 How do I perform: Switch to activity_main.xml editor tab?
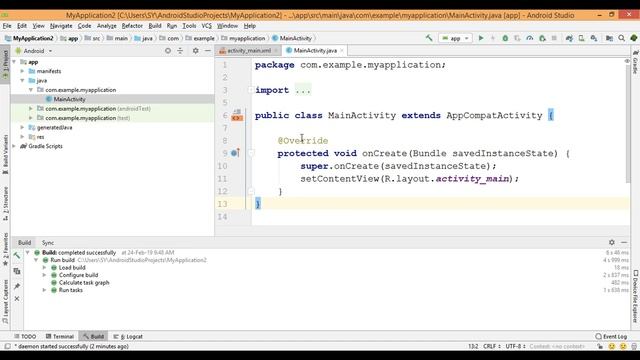coord(249,51)
